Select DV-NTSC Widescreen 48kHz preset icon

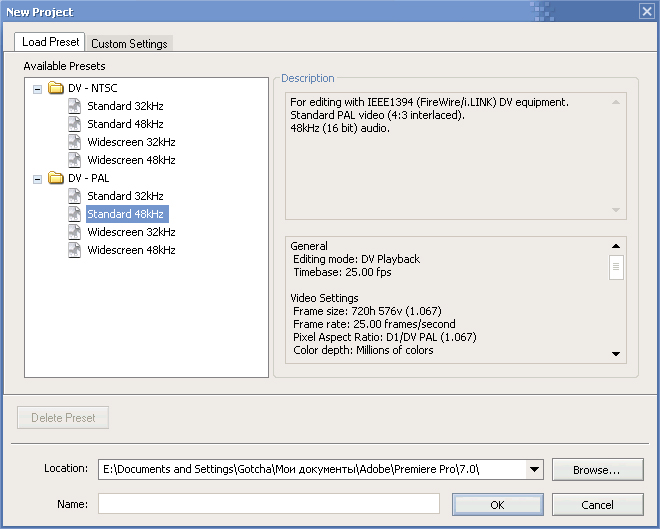[75, 160]
